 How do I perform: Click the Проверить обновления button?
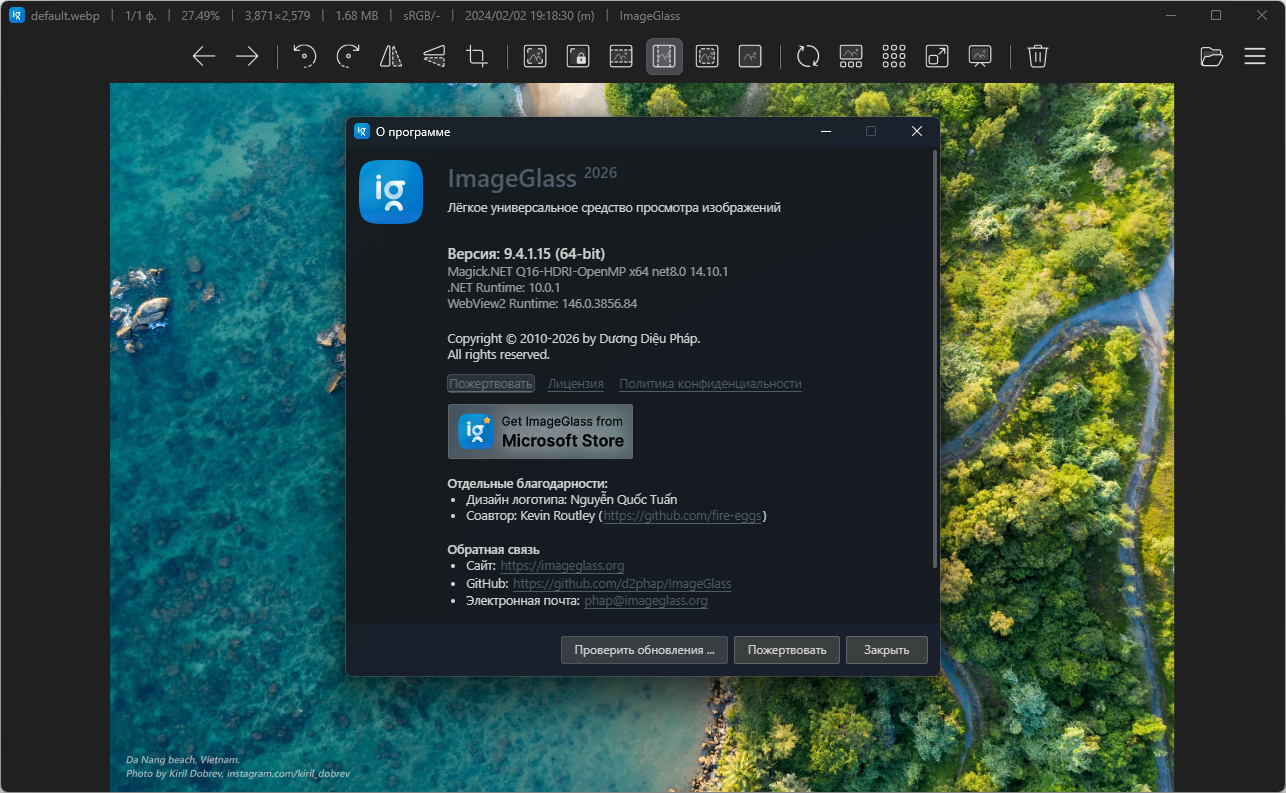coord(644,650)
